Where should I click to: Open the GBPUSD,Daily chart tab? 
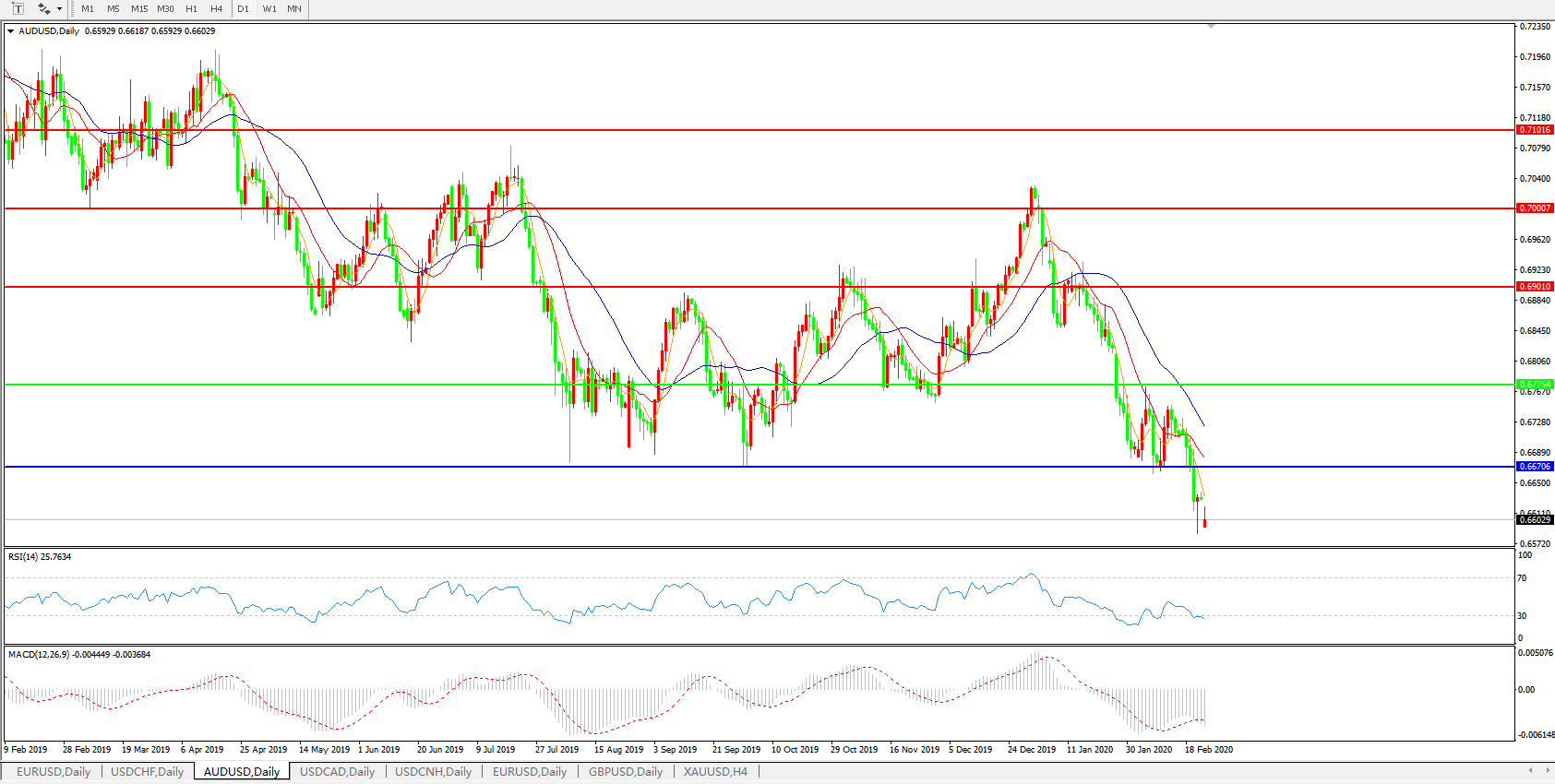(x=626, y=771)
